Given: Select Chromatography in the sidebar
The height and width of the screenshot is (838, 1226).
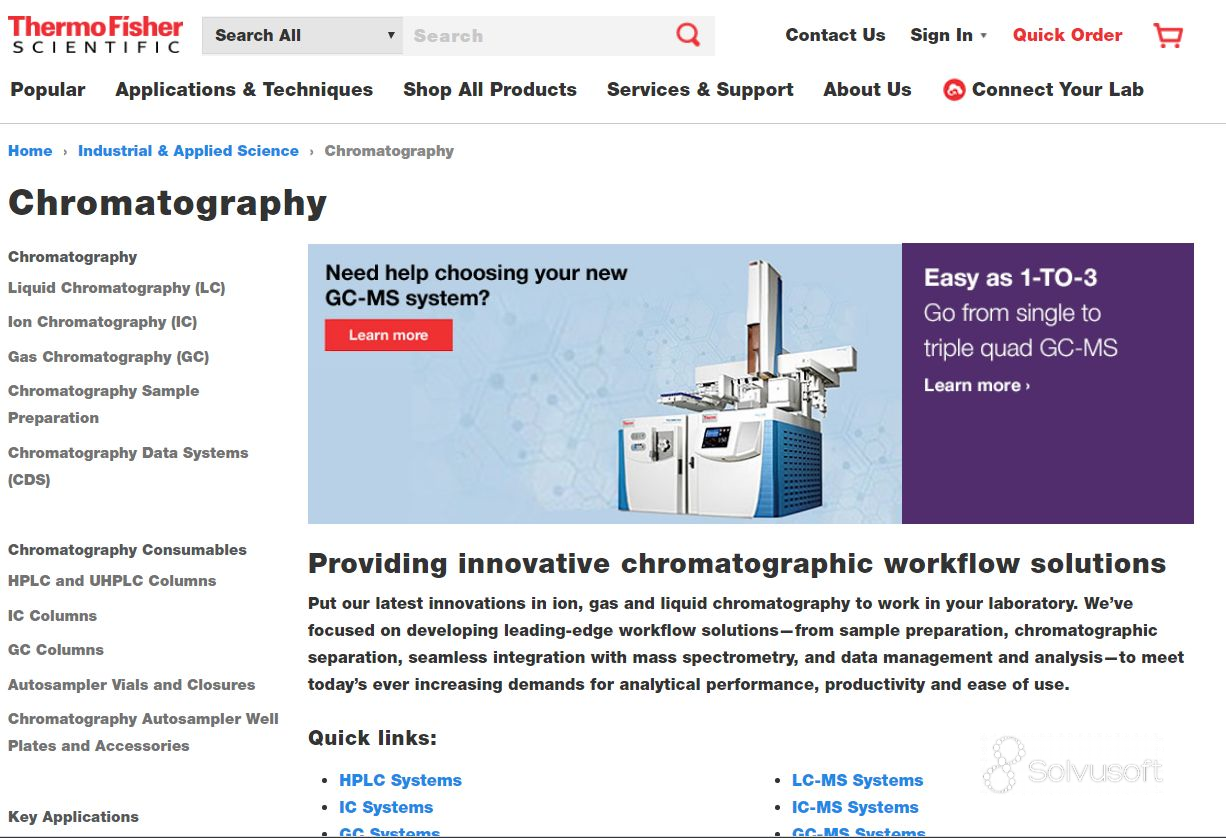Looking at the screenshot, I should click(73, 257).
